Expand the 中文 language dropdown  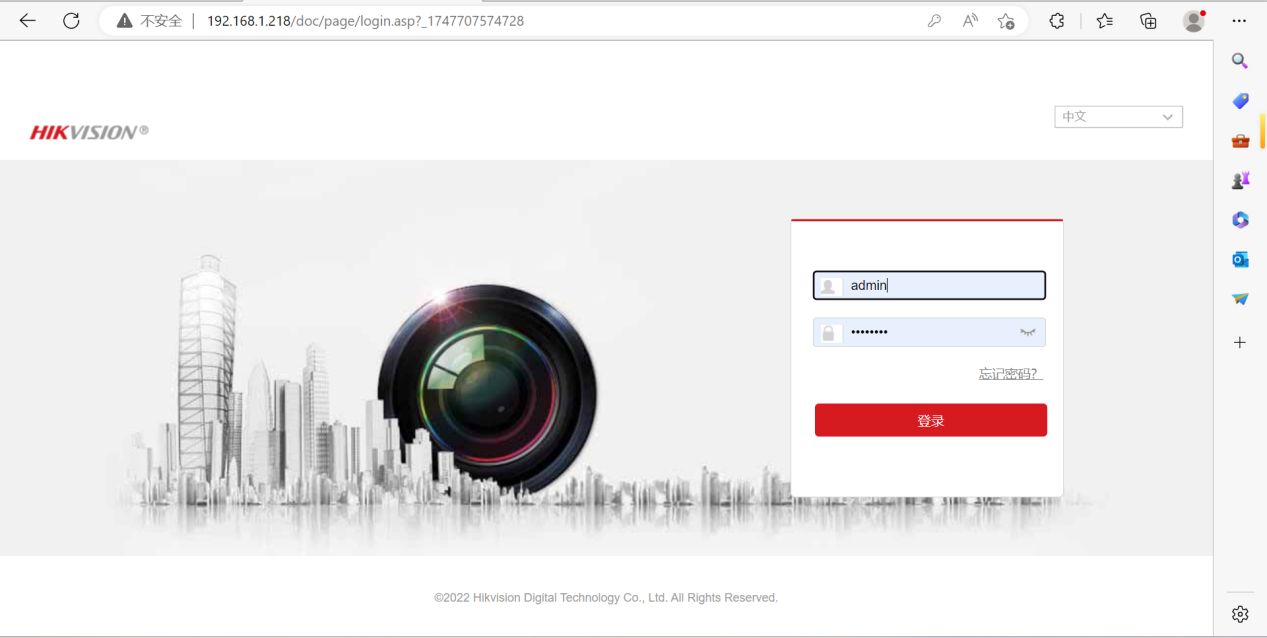(1118, 117)
